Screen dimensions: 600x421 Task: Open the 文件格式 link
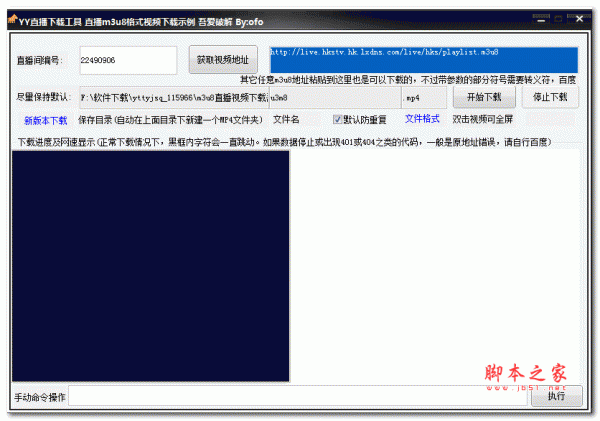422,119
